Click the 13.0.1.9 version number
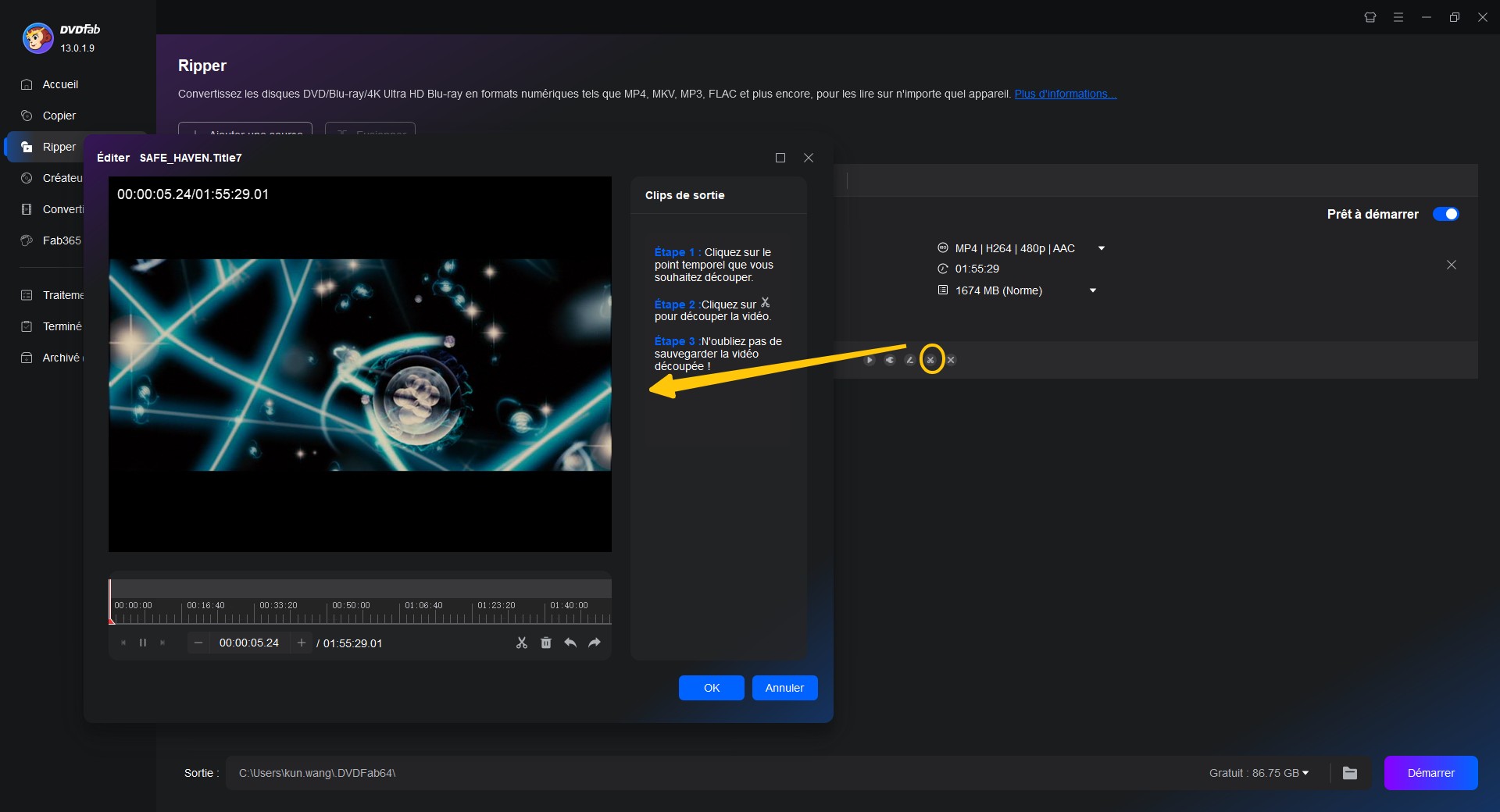 pos(77,48)
